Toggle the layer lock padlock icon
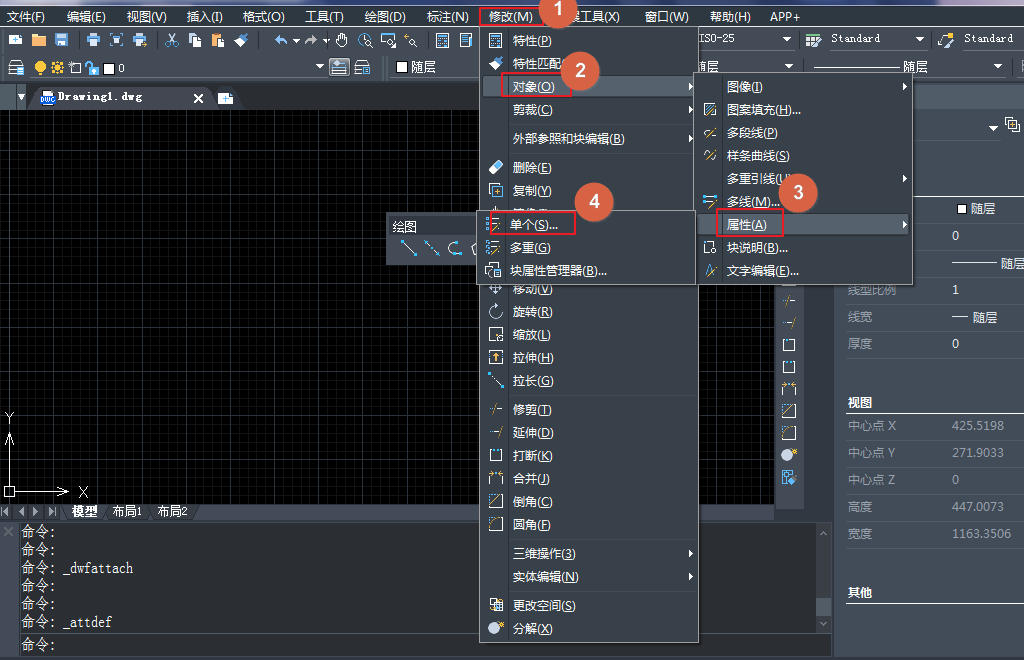 pyautogui.click(x=91, y=69)
